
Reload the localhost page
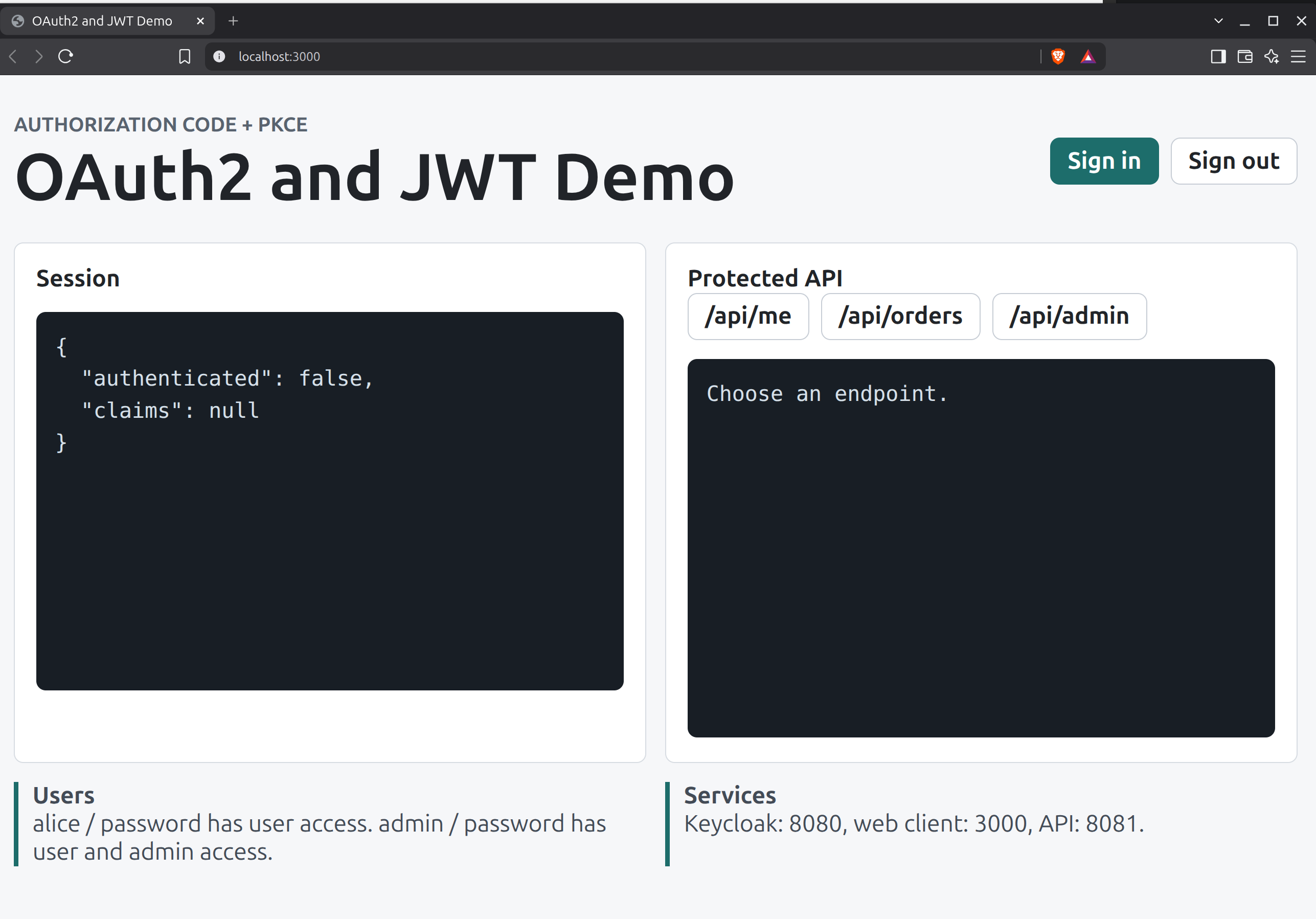click(66, 56)
